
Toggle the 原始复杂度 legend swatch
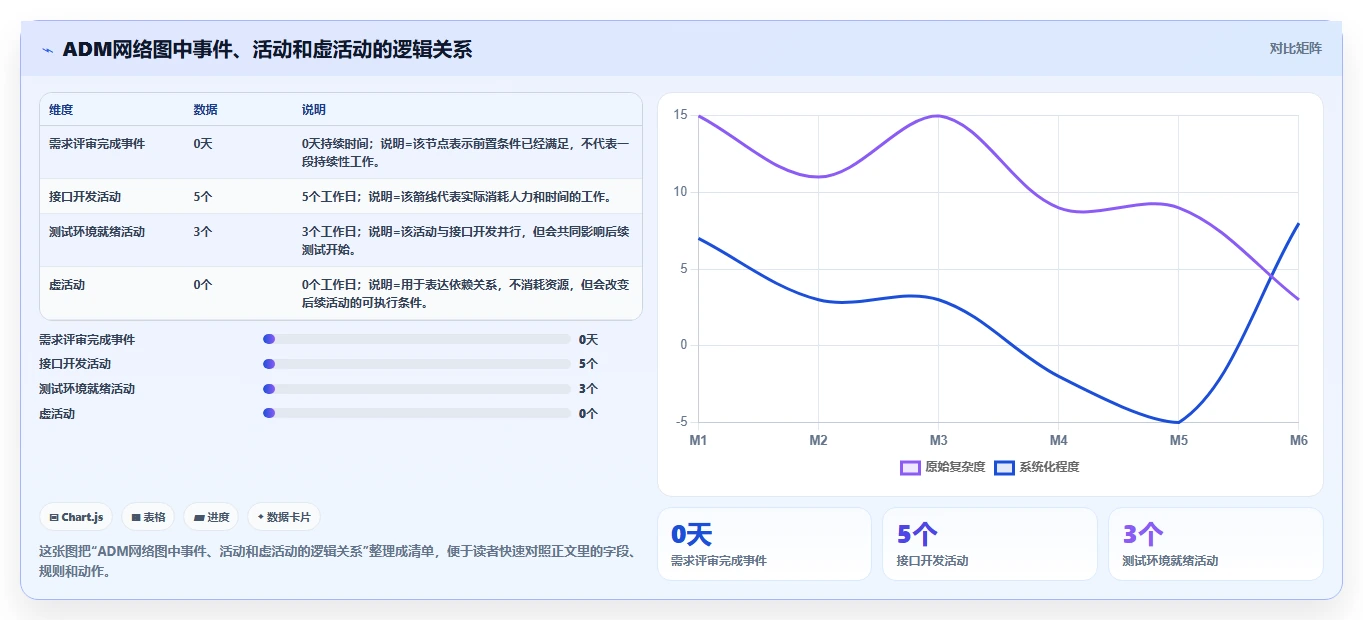(910, 467)
